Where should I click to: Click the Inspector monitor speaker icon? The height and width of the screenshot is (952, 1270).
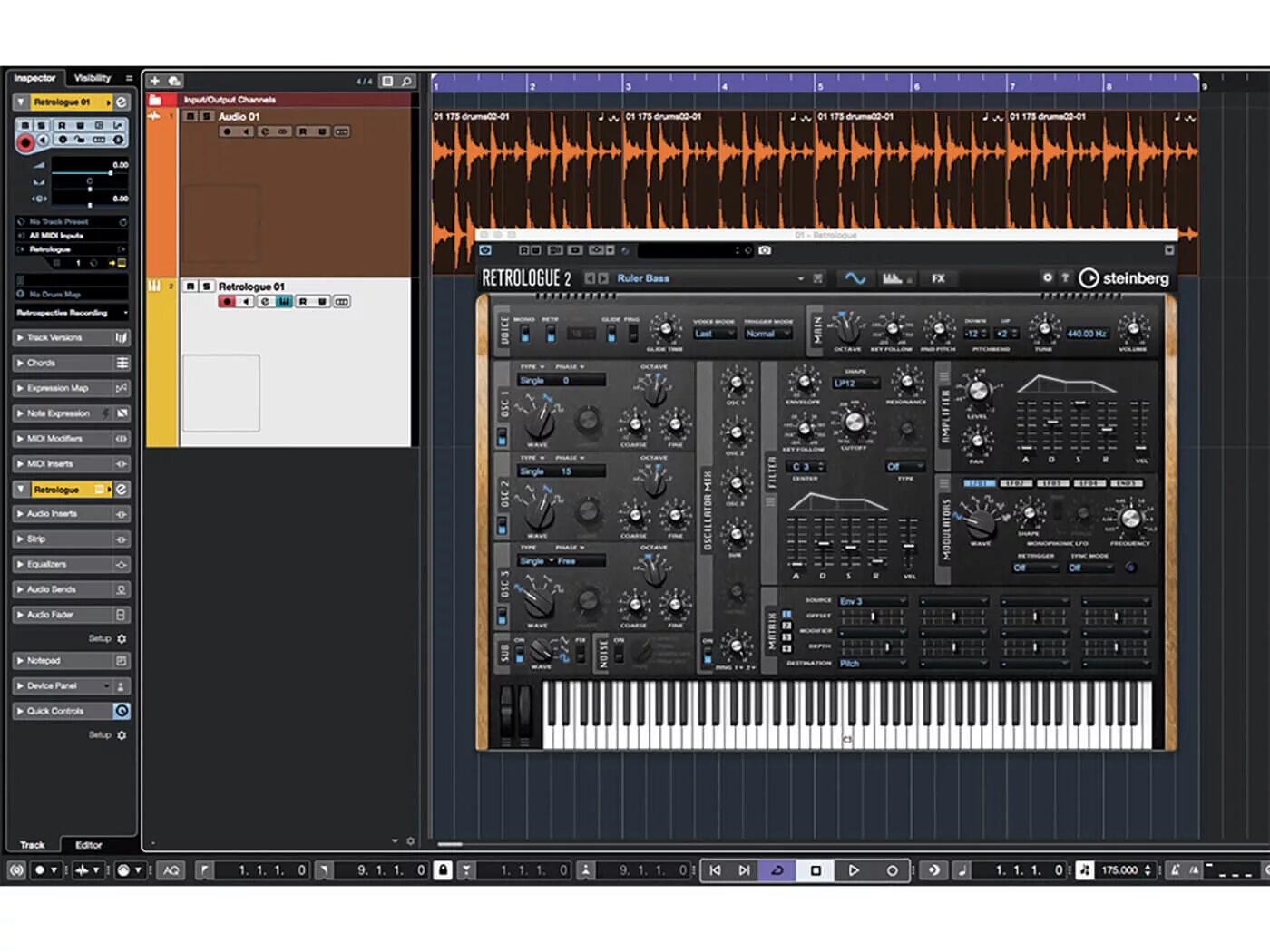tap(43, 140)
